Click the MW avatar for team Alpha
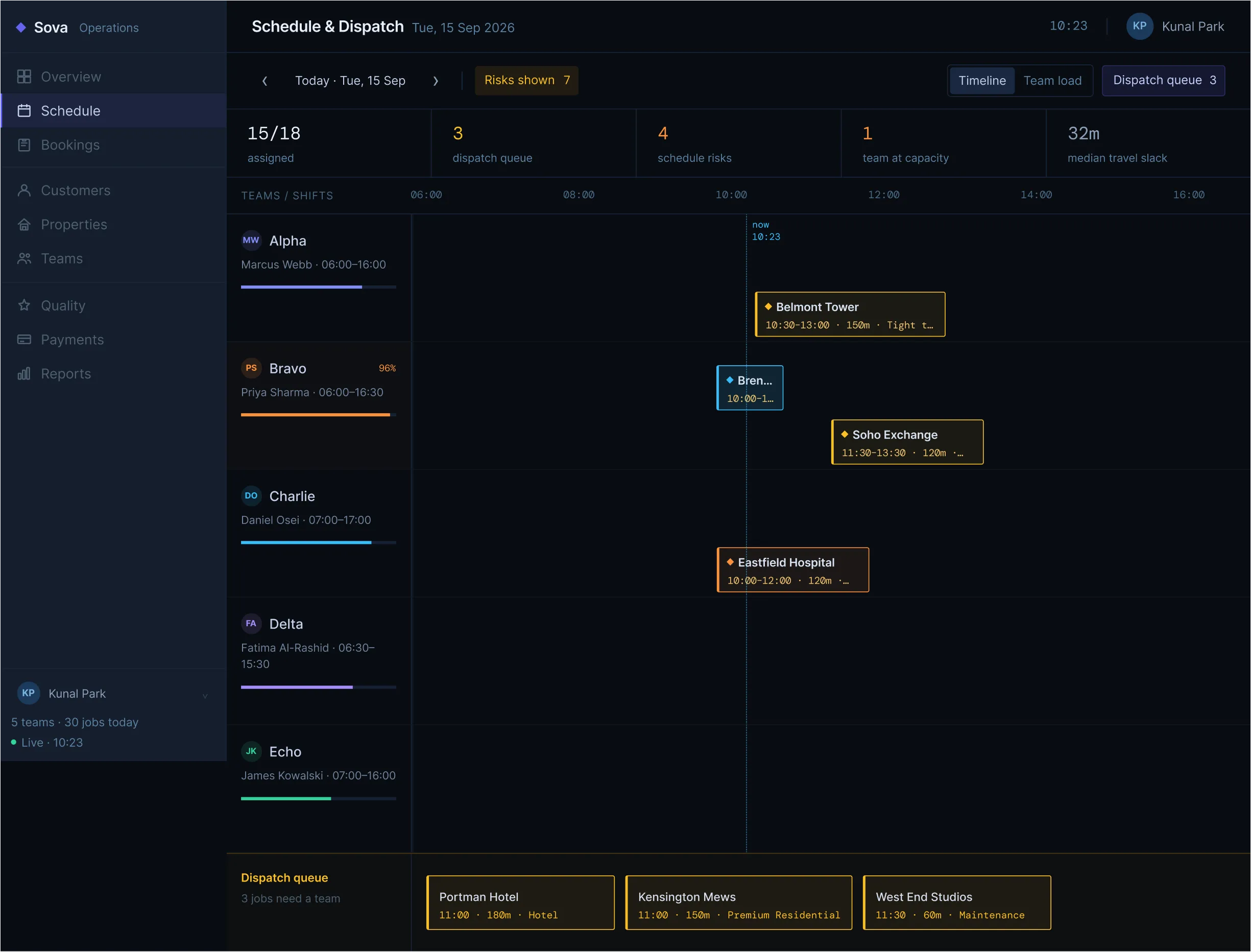1251x952 pixels. [x=251, y=240]
